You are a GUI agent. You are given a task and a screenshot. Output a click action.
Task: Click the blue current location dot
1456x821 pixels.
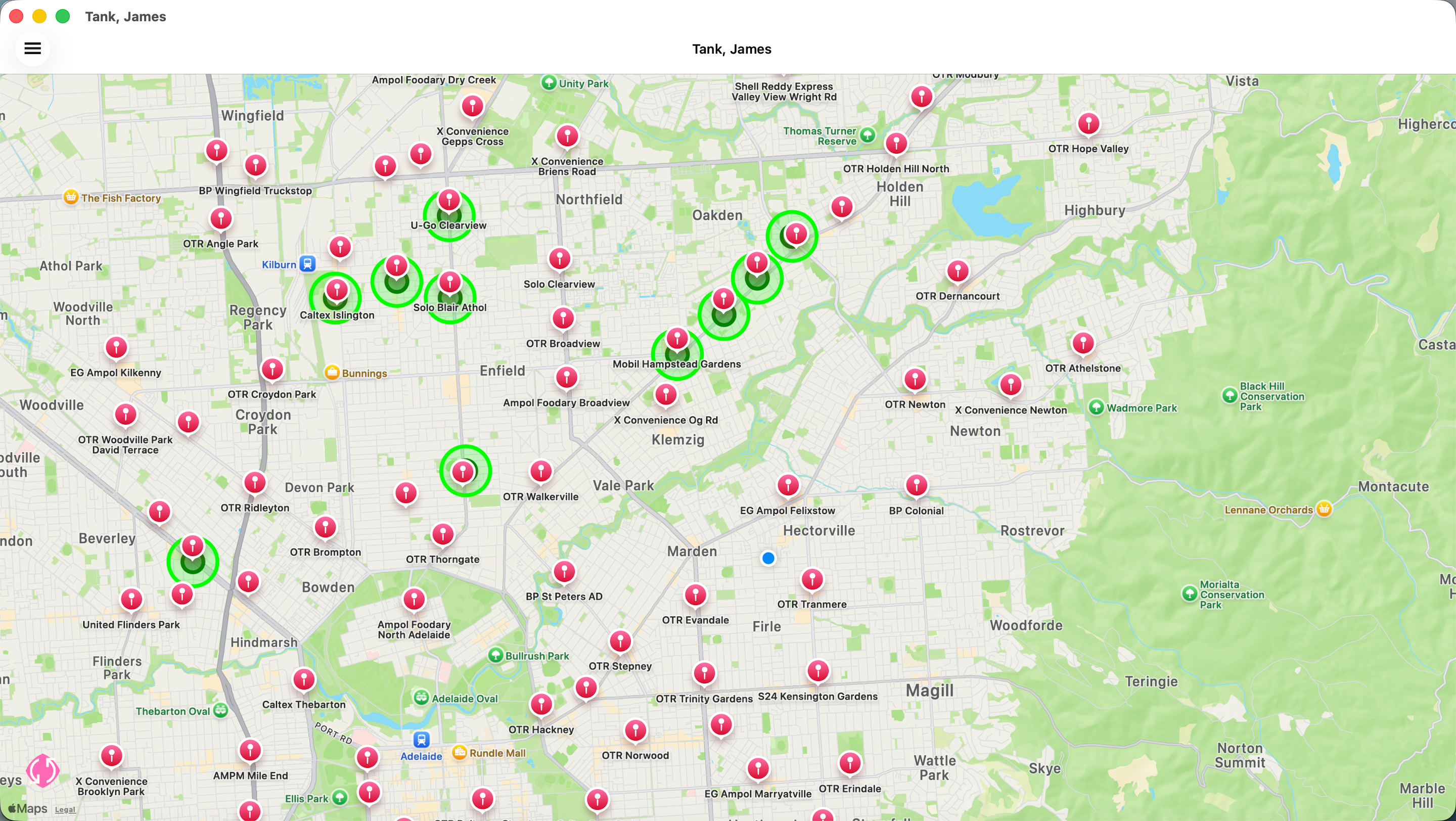[768, 558]
